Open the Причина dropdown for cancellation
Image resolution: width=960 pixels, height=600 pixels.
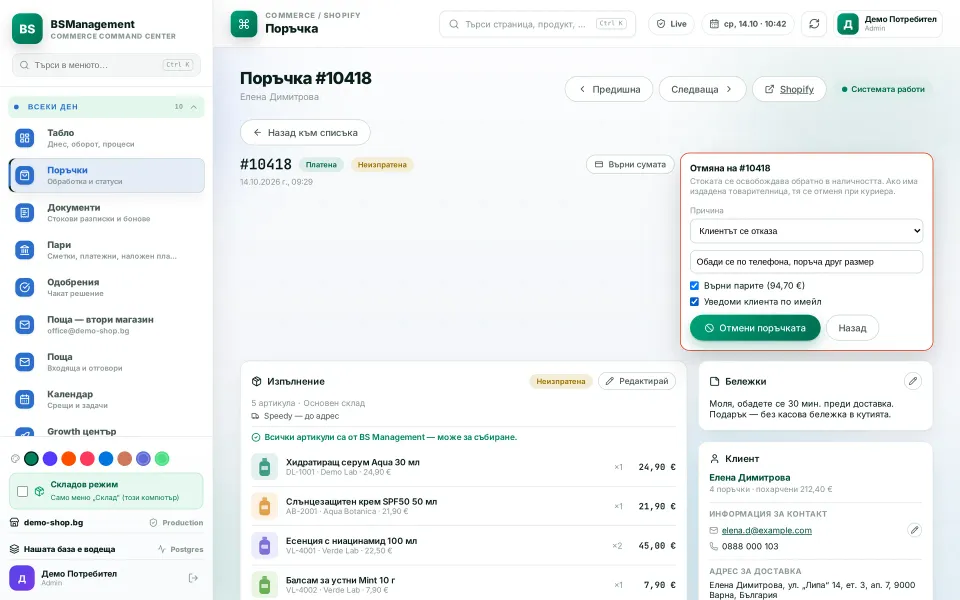pos(806,231)
